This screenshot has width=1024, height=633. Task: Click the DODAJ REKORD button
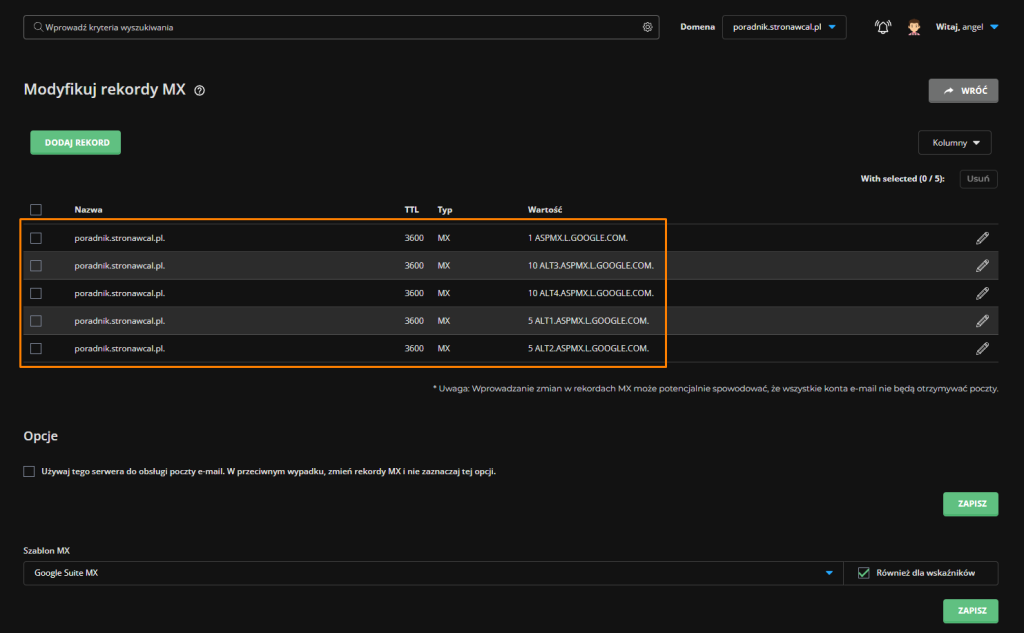coord(76,143)
